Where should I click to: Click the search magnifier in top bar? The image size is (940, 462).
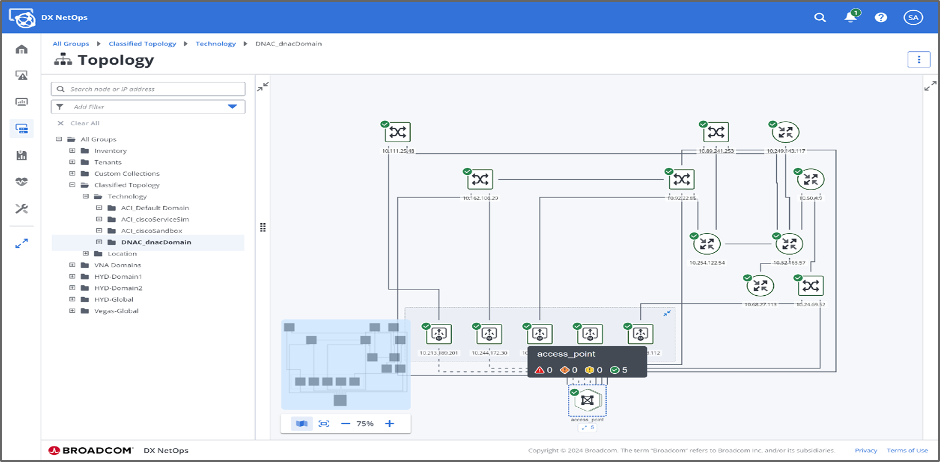coord(820,17)
